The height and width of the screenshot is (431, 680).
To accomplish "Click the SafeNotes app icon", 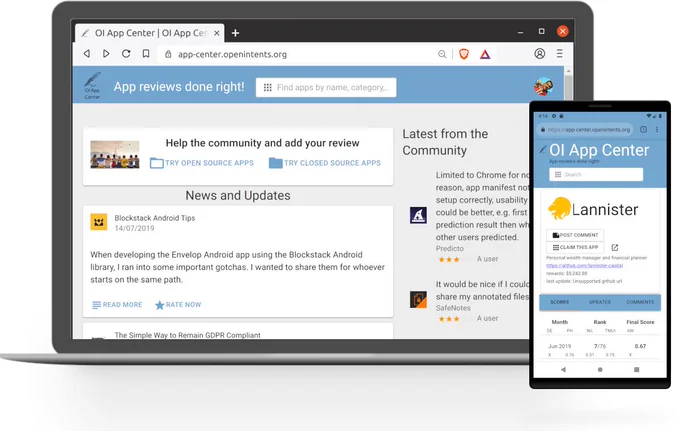I will (418, 299).
